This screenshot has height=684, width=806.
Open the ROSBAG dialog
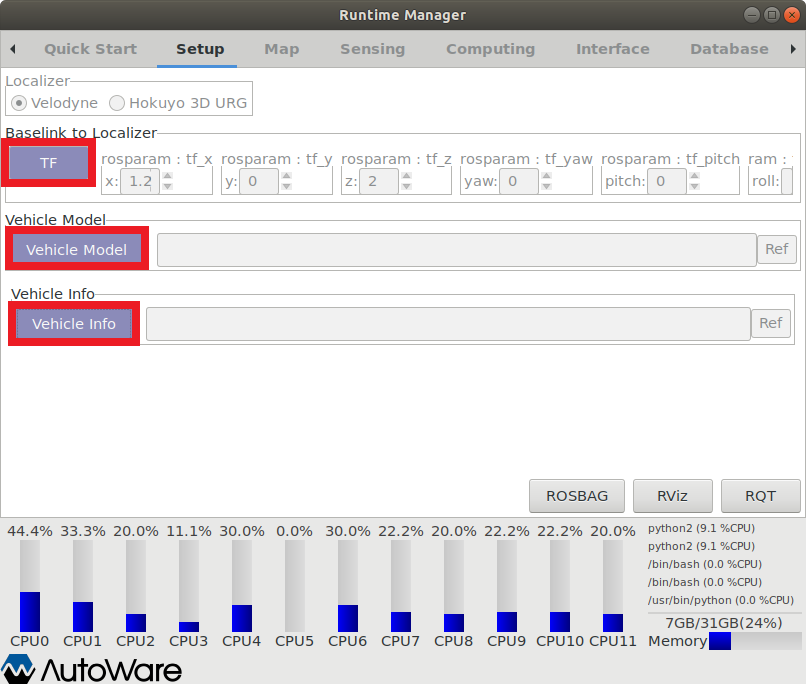576,495
